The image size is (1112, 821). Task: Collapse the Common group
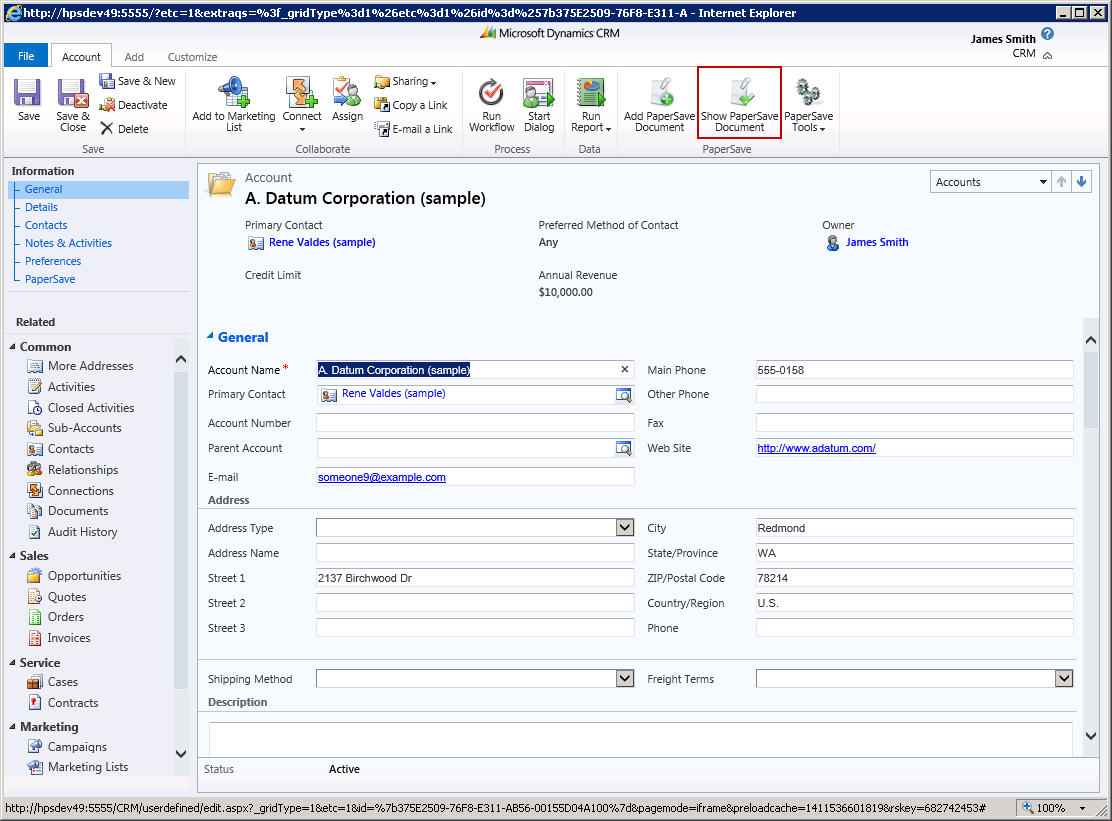(12, 347)
